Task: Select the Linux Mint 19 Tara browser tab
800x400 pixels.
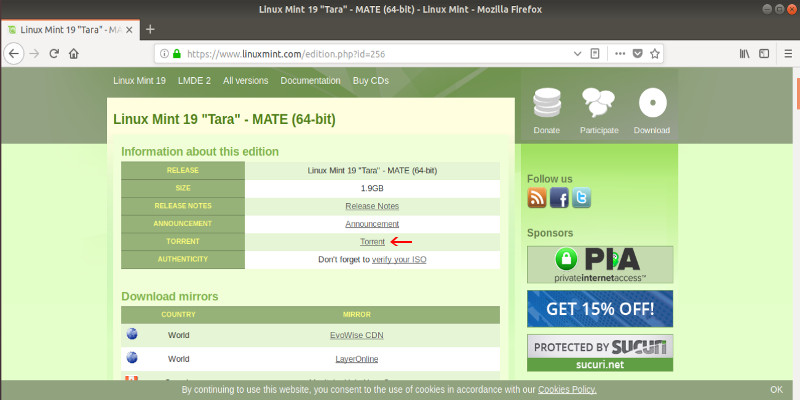Action: 70,30
